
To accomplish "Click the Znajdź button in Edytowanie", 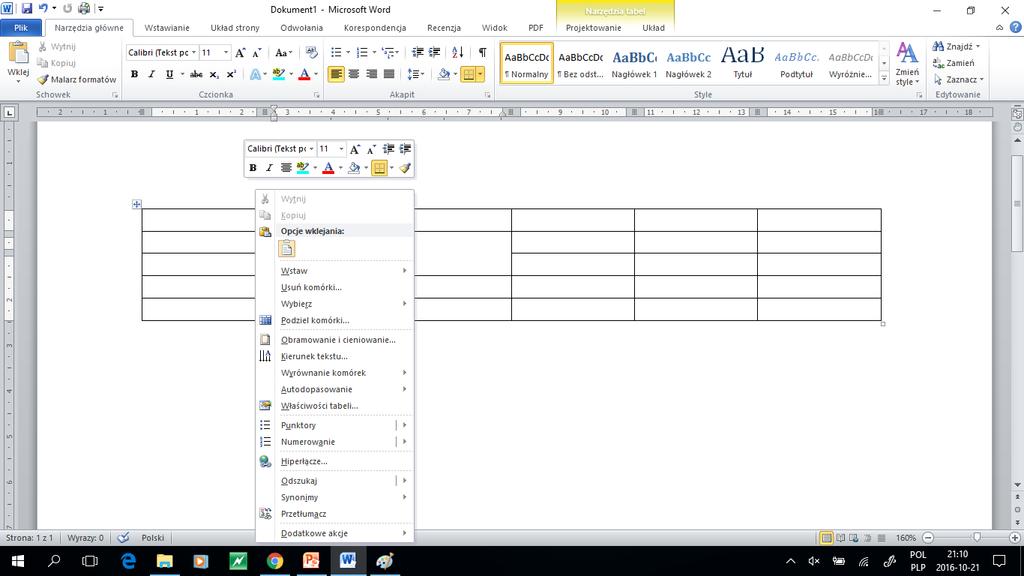I will (x=956, y=46).
